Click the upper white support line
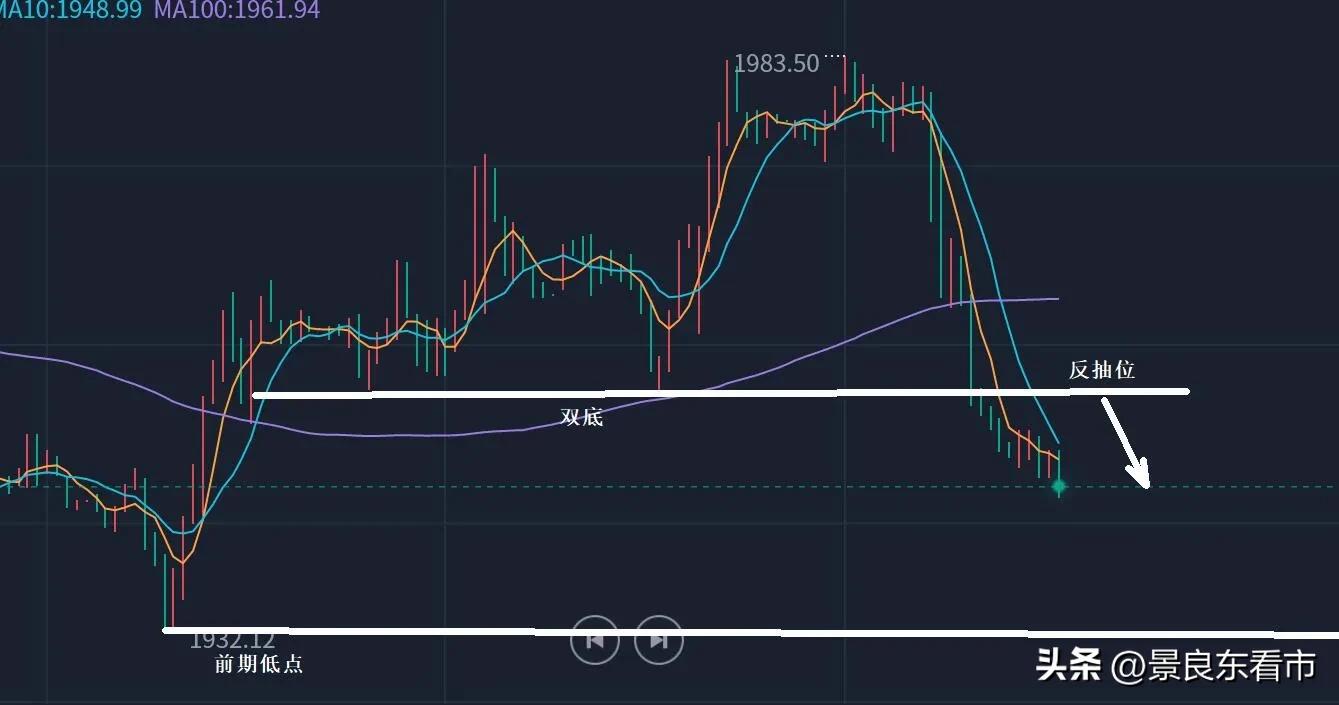1339x705 pixels. (700, 392)
